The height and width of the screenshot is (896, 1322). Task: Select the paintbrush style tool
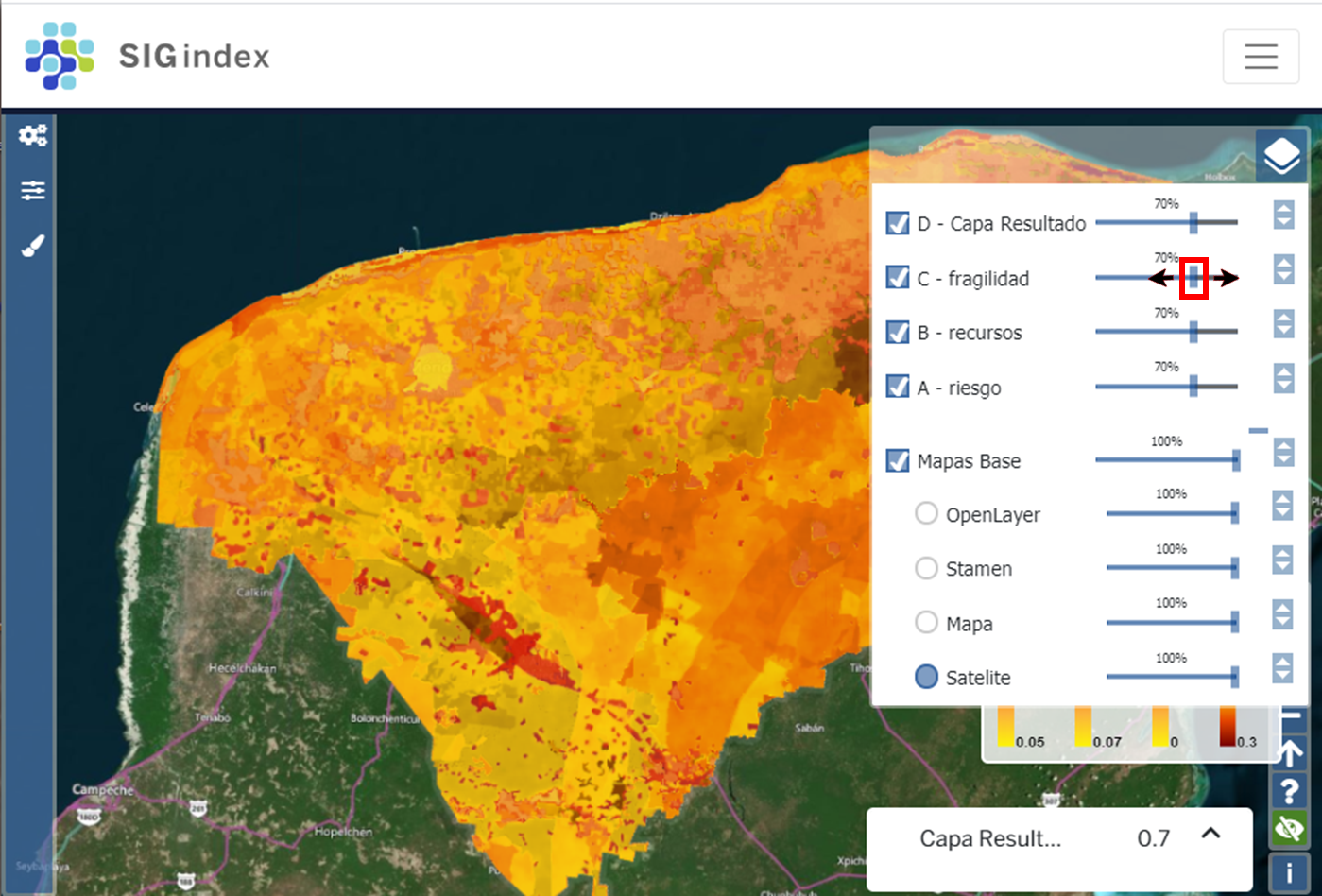(x=32, y=246)
